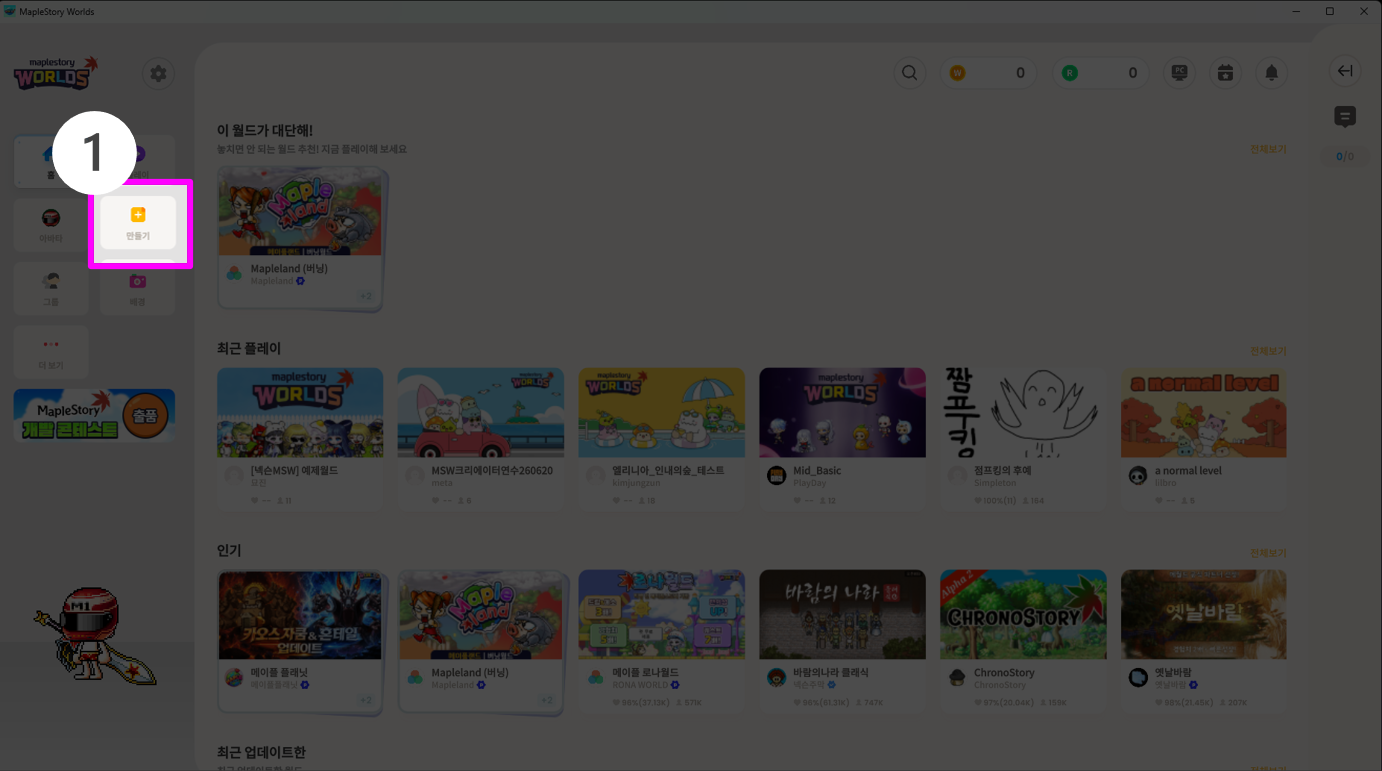Image resolution: width=1382 pixels, height=771 pixels.
Task: Open the notifications bell
Action: click(1272, 73)
